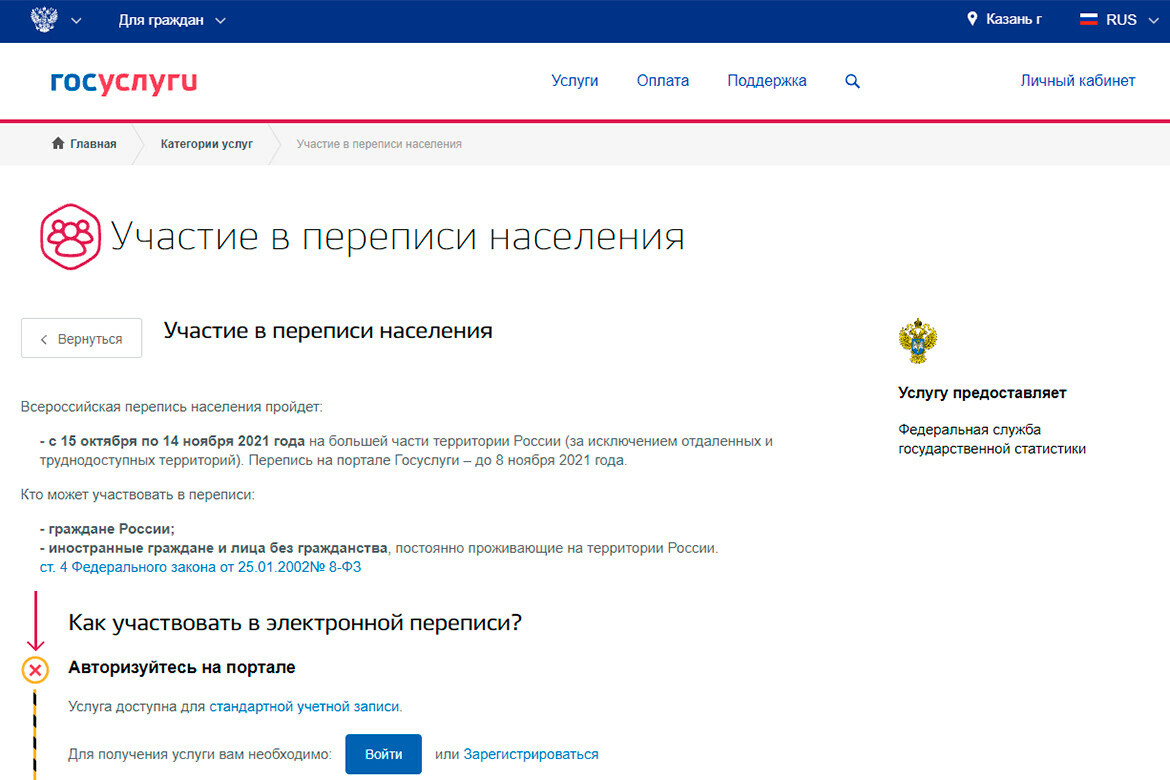Navigate to "Категории услуг" breadcrumb

(x=206, y=144)
